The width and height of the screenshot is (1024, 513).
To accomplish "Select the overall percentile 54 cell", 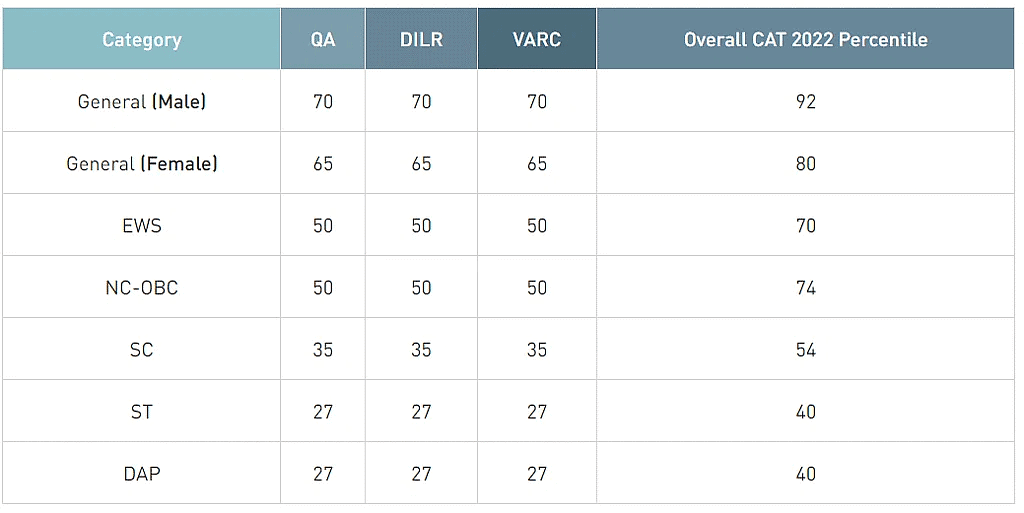I will click(x=806, y=349).
